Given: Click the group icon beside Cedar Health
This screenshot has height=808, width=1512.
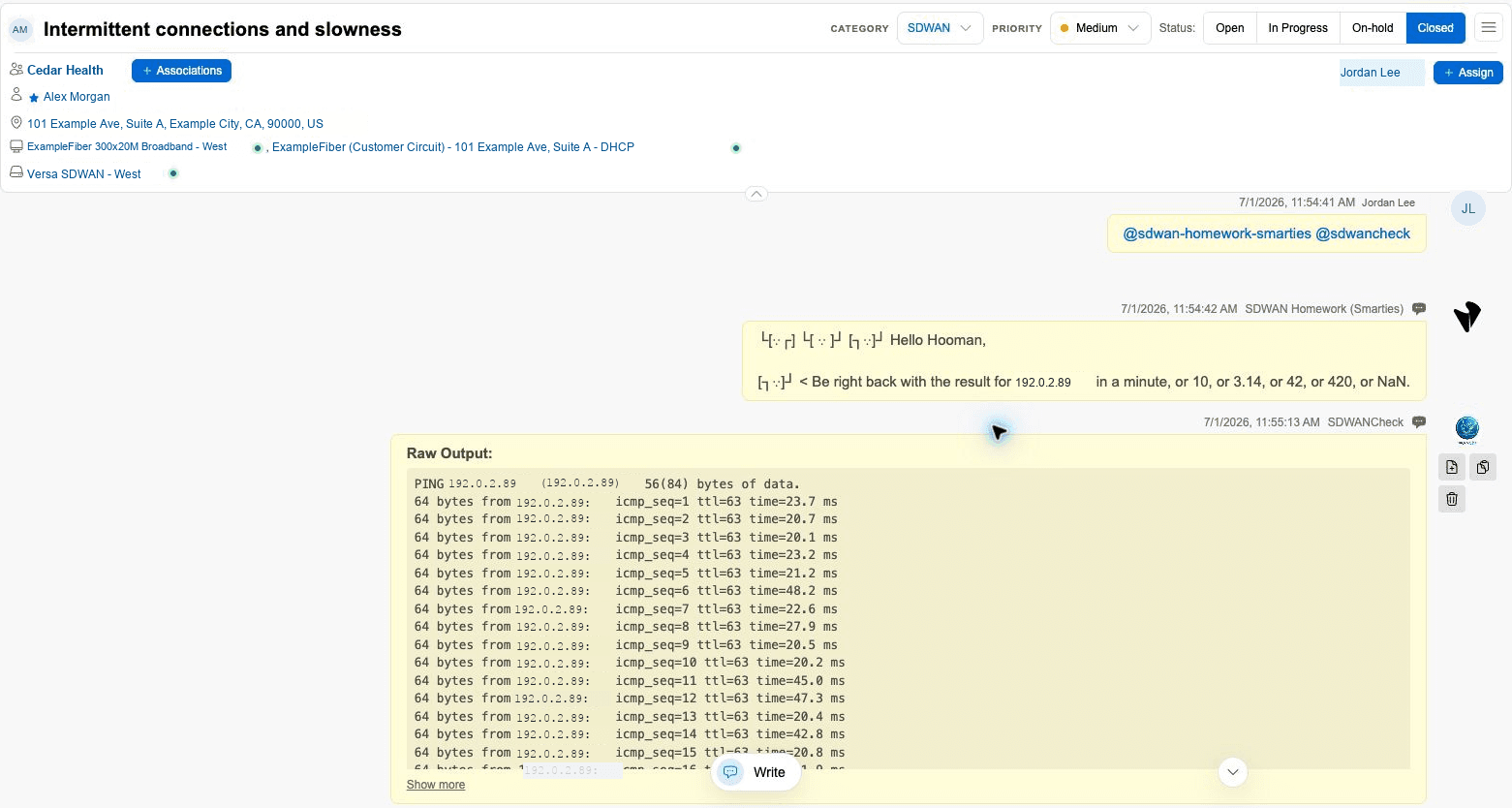Looking at the screenshot, I should coord(16,69).
